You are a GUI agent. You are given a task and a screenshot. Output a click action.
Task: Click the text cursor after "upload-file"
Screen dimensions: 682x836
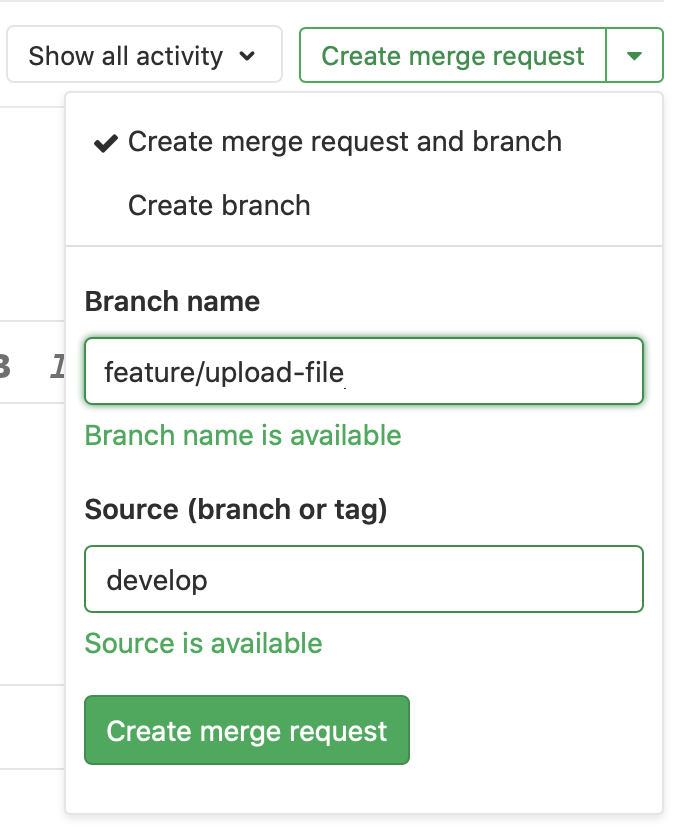346,374
